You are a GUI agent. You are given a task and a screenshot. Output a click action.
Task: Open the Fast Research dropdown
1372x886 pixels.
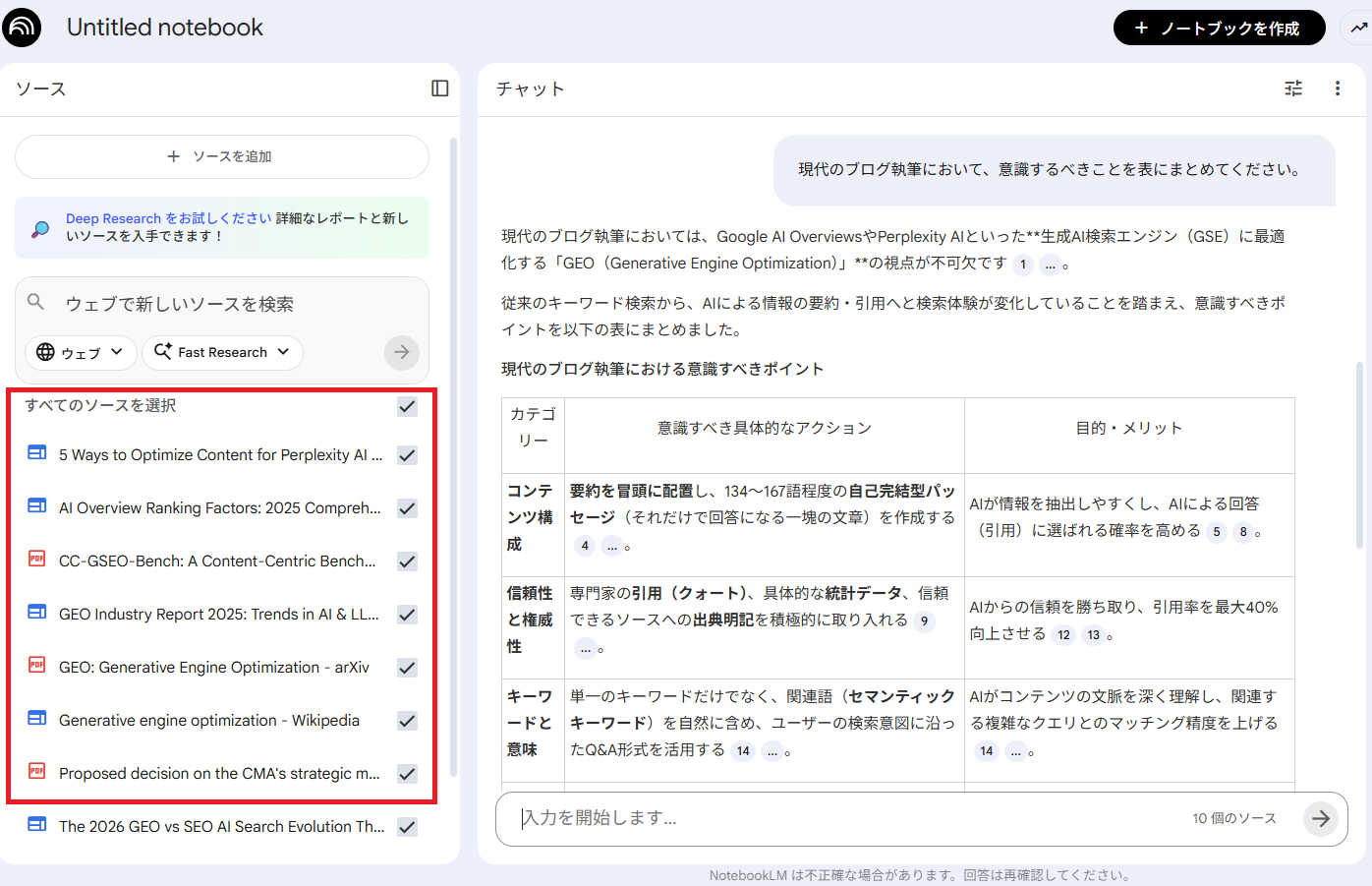222,352
